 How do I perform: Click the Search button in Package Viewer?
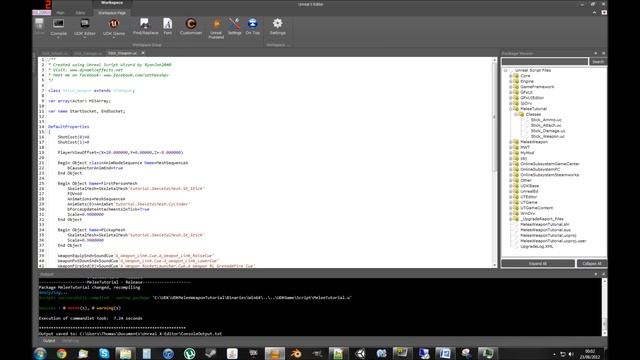[x=598, y=62]
